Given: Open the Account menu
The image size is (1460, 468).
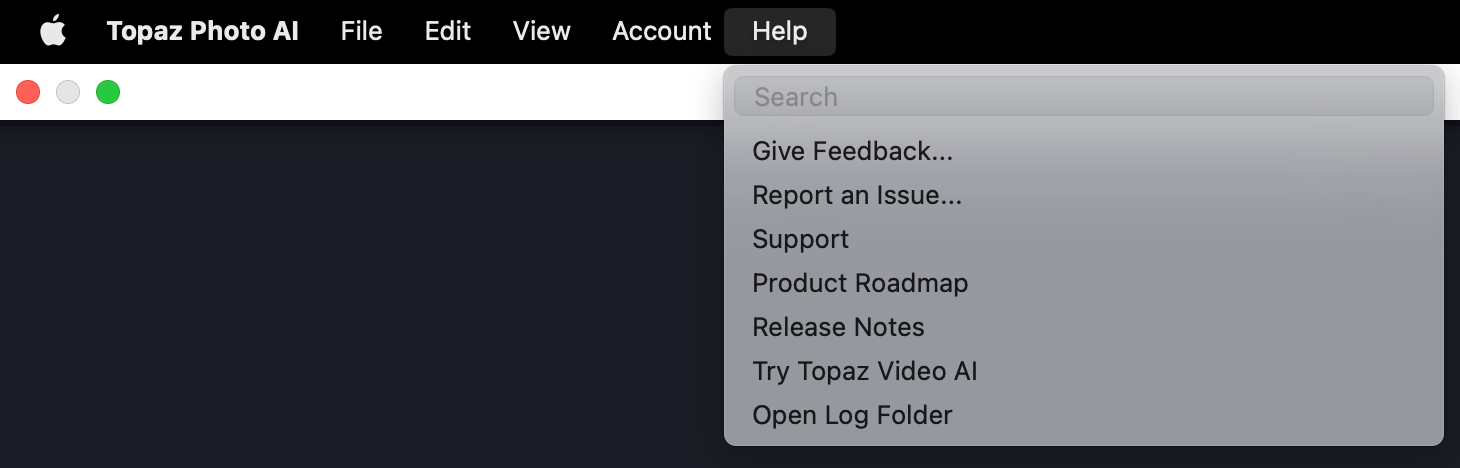Looking at the screenshot, I should pyautogui.click(x=661, y=32).
